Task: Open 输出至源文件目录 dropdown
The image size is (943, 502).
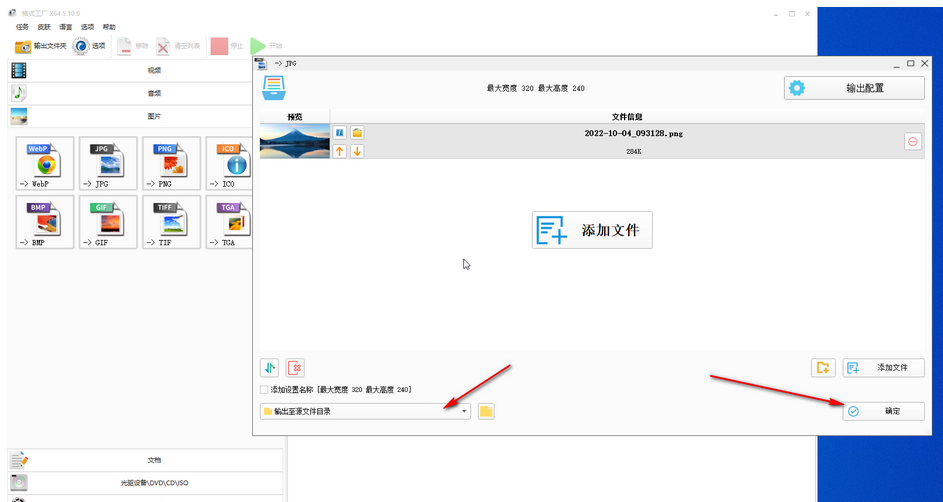Action: (366, 411)
